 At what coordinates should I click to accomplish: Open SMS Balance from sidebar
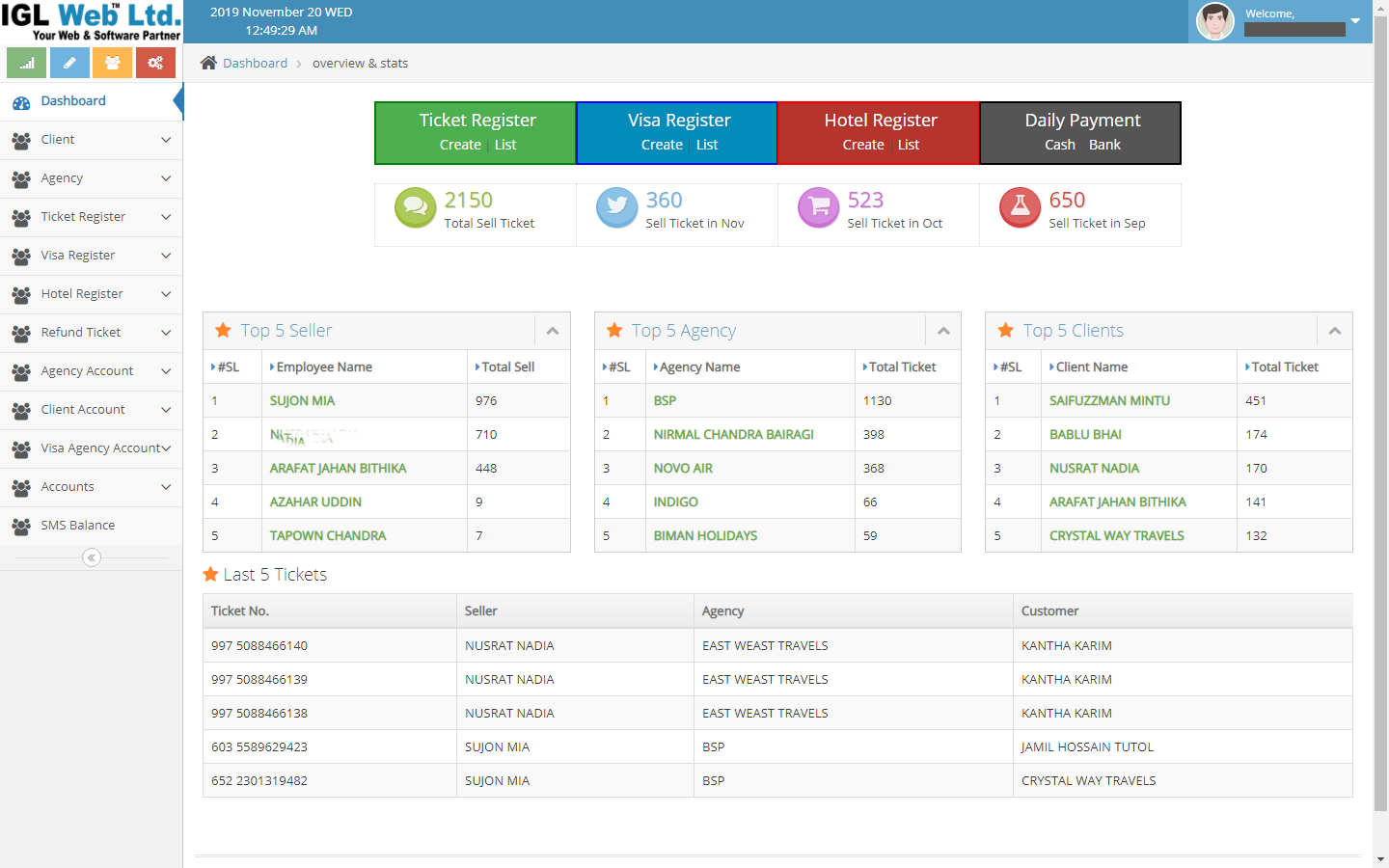pyautogui.click(x=77, y=526)
